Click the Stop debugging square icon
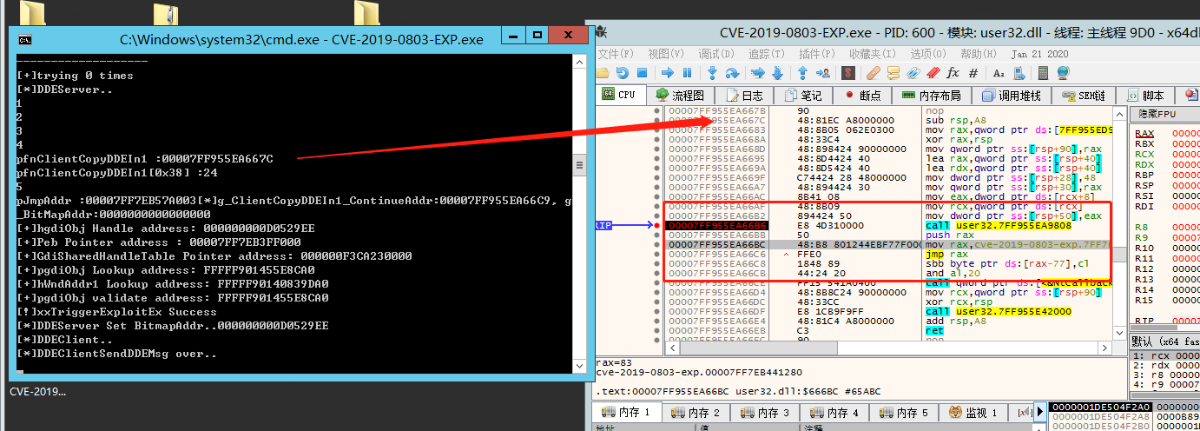1200x431 pixels. point(641,72)
